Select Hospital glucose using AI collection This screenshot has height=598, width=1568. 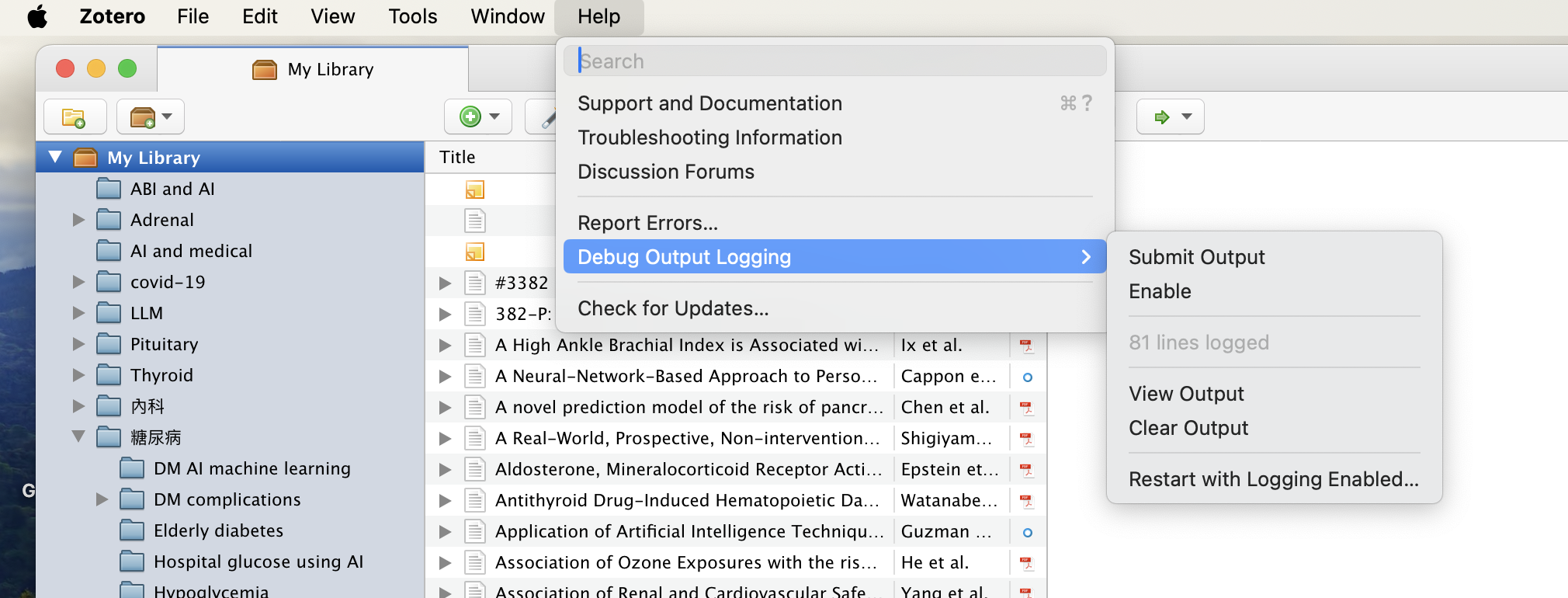point(258,561)
